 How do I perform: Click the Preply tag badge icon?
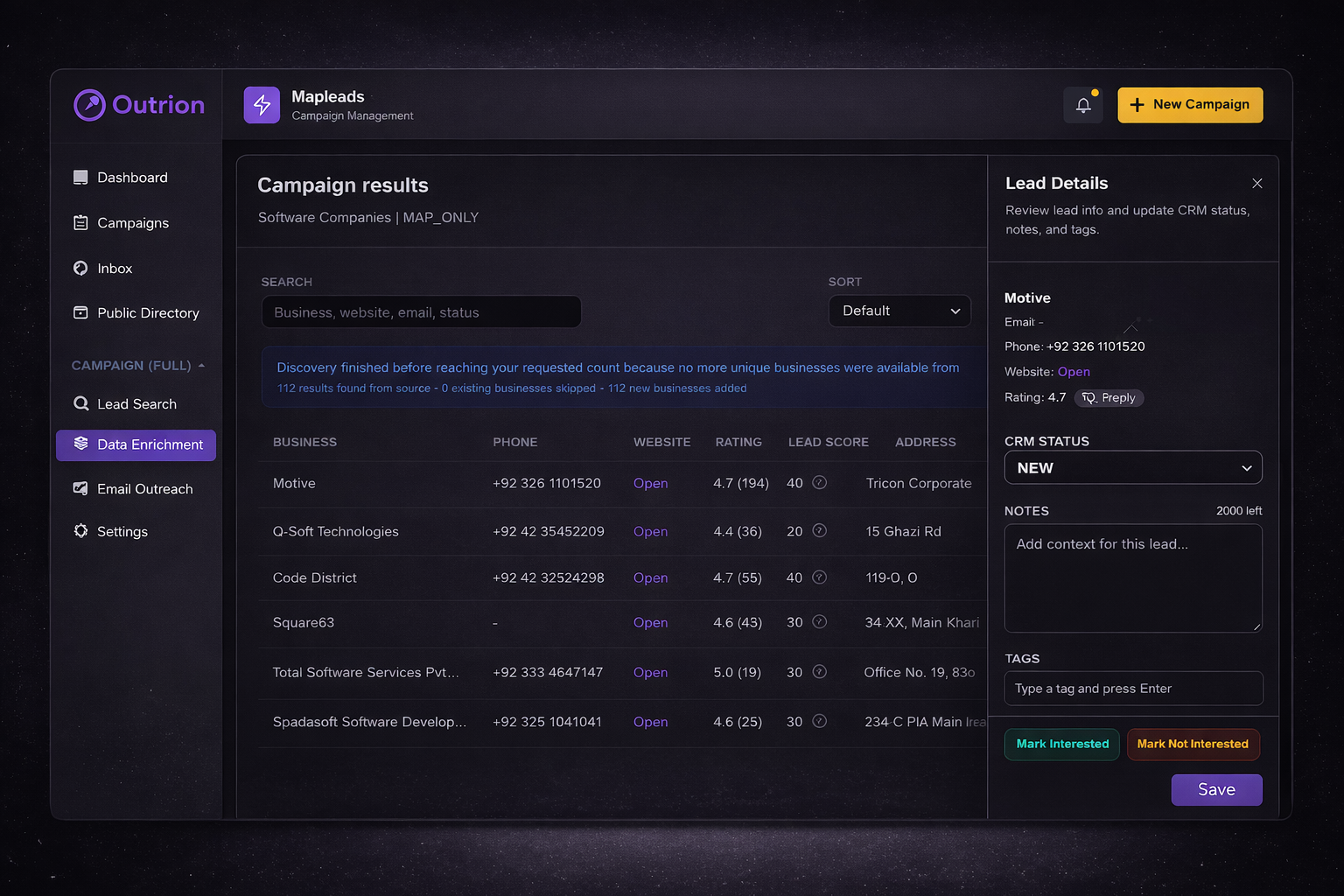1088,398
